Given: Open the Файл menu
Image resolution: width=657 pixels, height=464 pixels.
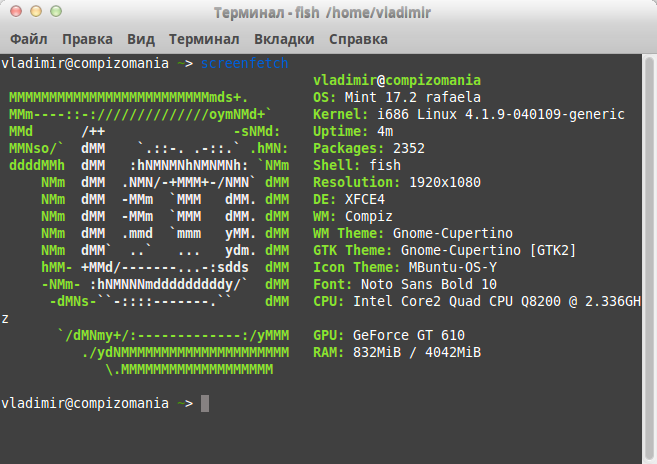Looking at the screenshot, I should pyautogui.click(x=28, y=39).
